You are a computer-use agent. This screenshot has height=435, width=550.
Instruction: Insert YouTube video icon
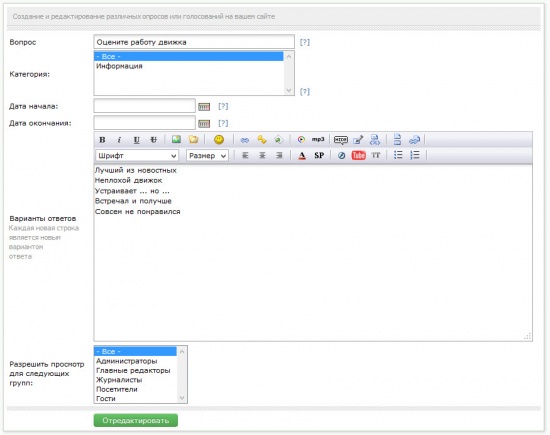click(x=358, y=155)
